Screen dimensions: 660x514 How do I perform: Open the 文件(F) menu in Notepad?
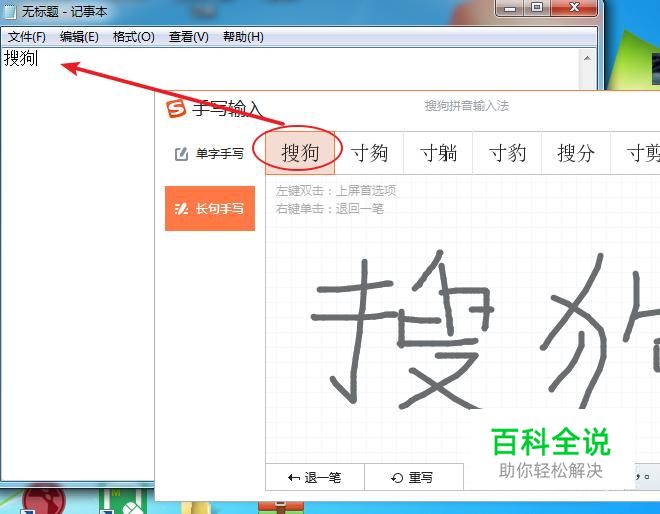pyautogui.click(x=27, y=37)
